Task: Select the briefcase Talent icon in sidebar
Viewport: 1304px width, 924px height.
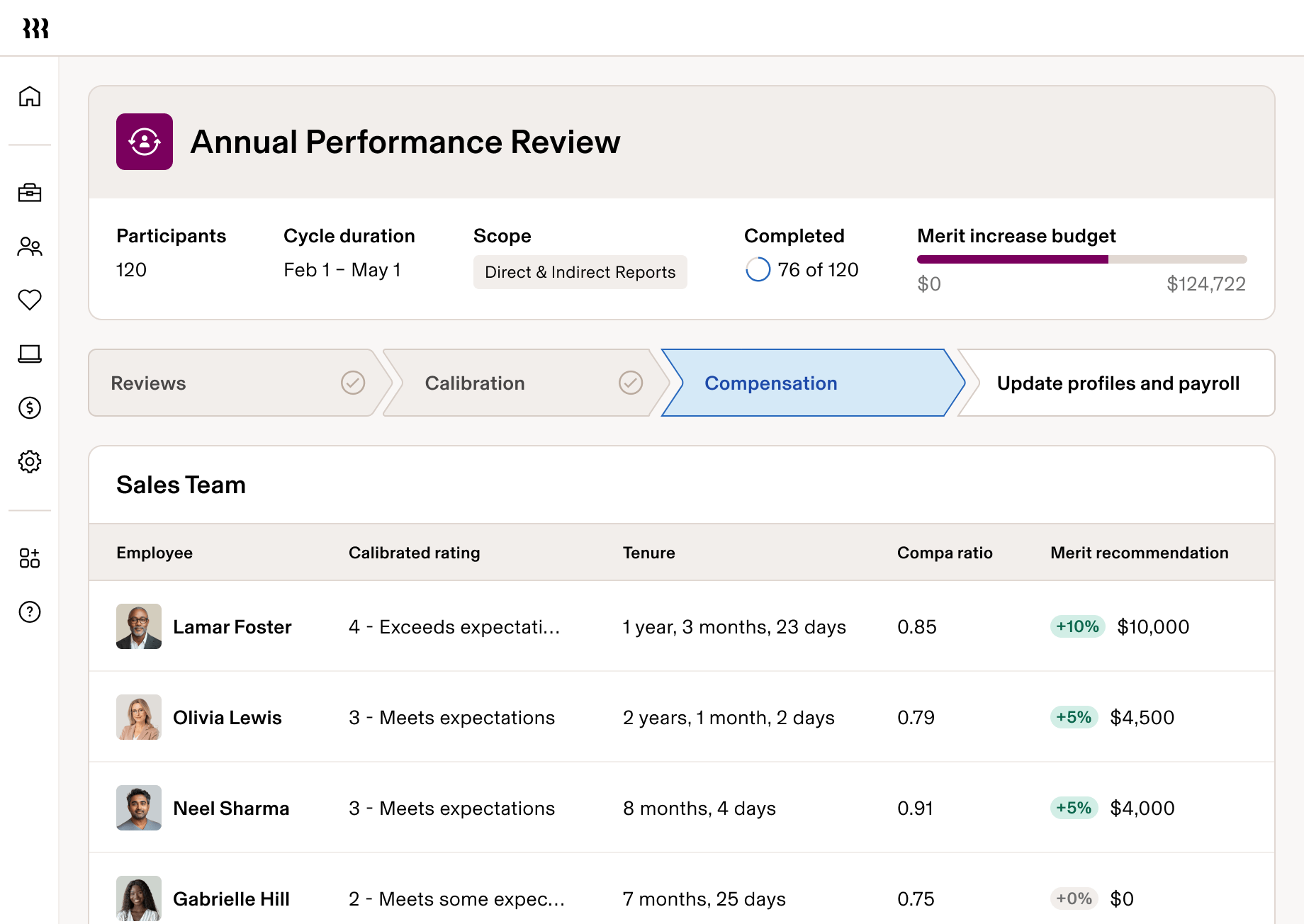Action: (29, 193)
